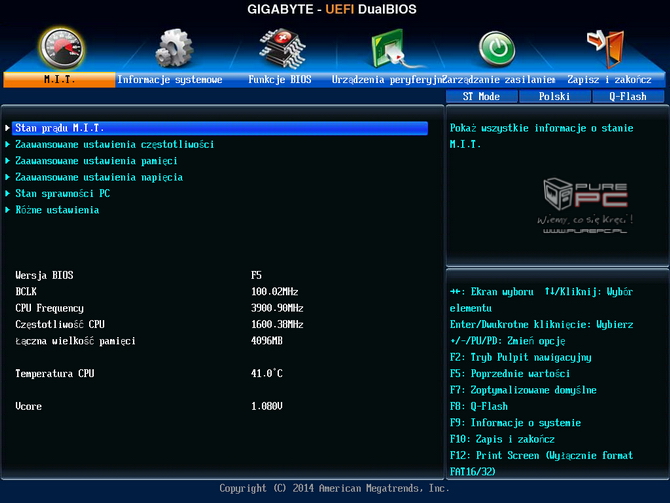
Task: Open the Urządzenia peryferyjne tab
Action: pos(387,79)
